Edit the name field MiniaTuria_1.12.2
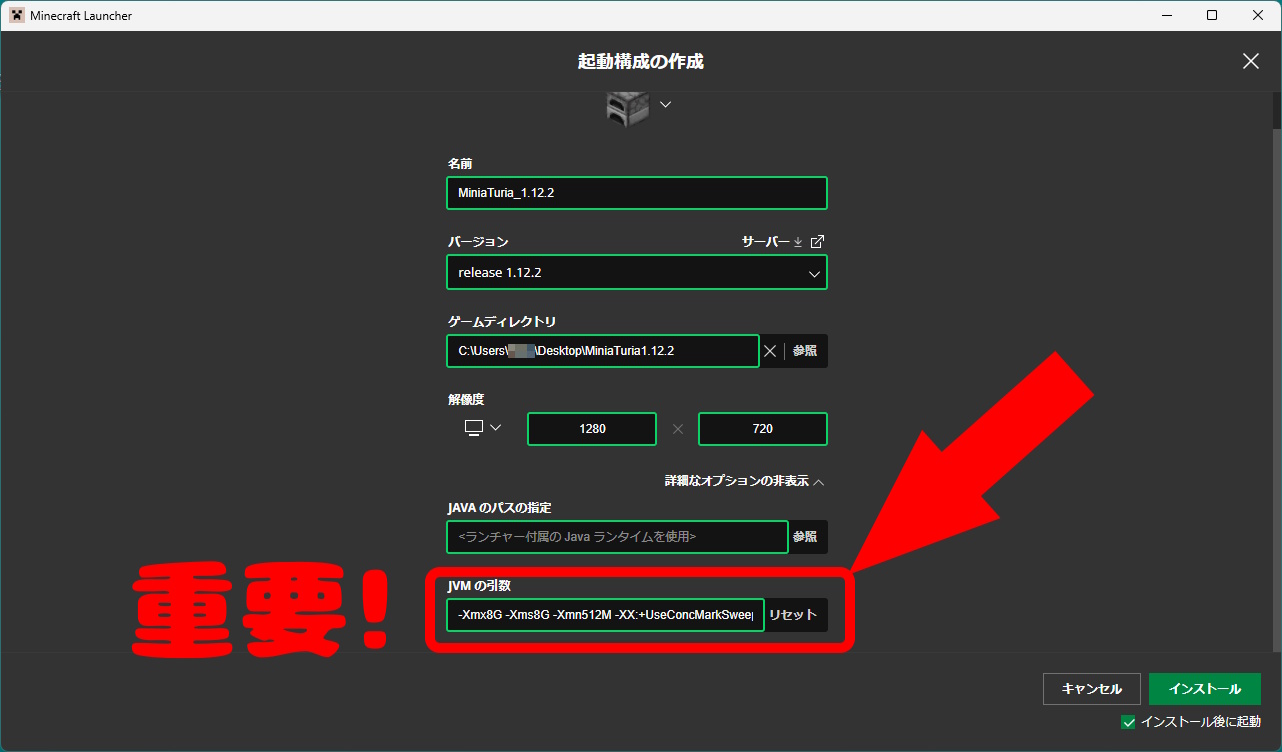The height and width of the screenshot is (752, 1282). point(637,193)
